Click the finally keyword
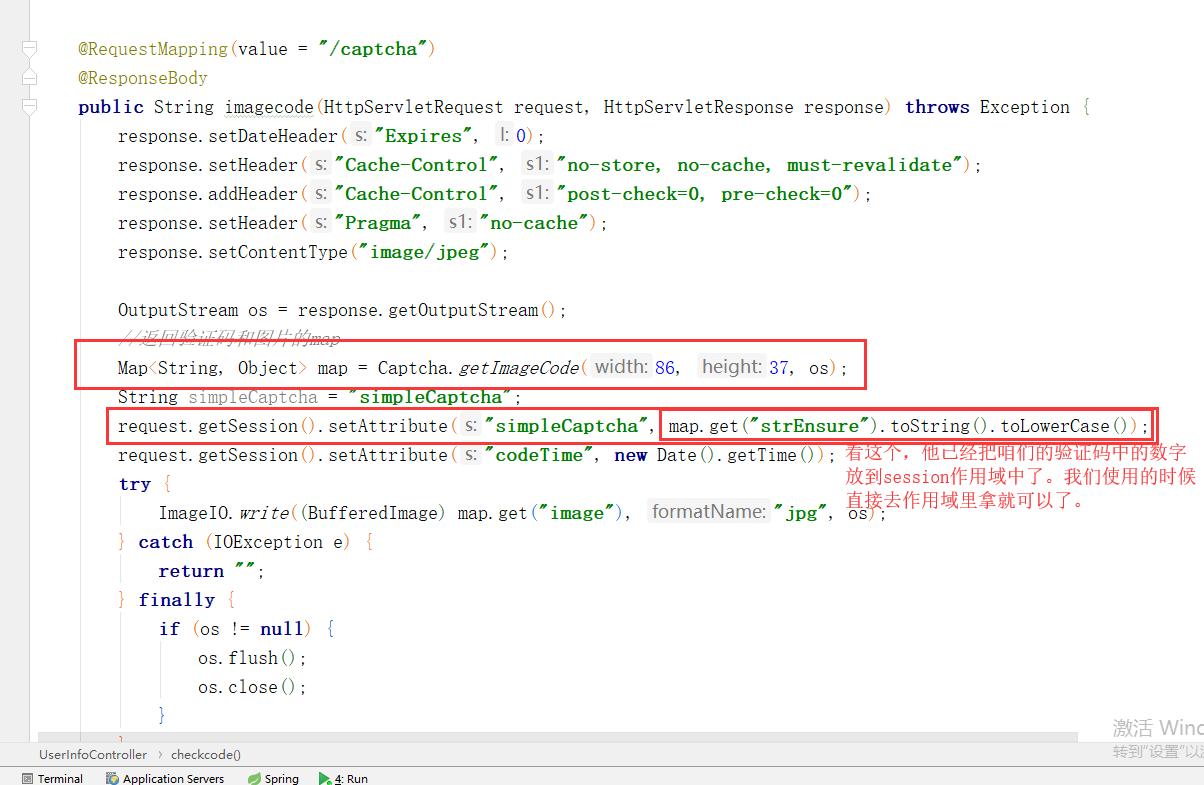1204x785 pixels. click(x=176, y=600)
